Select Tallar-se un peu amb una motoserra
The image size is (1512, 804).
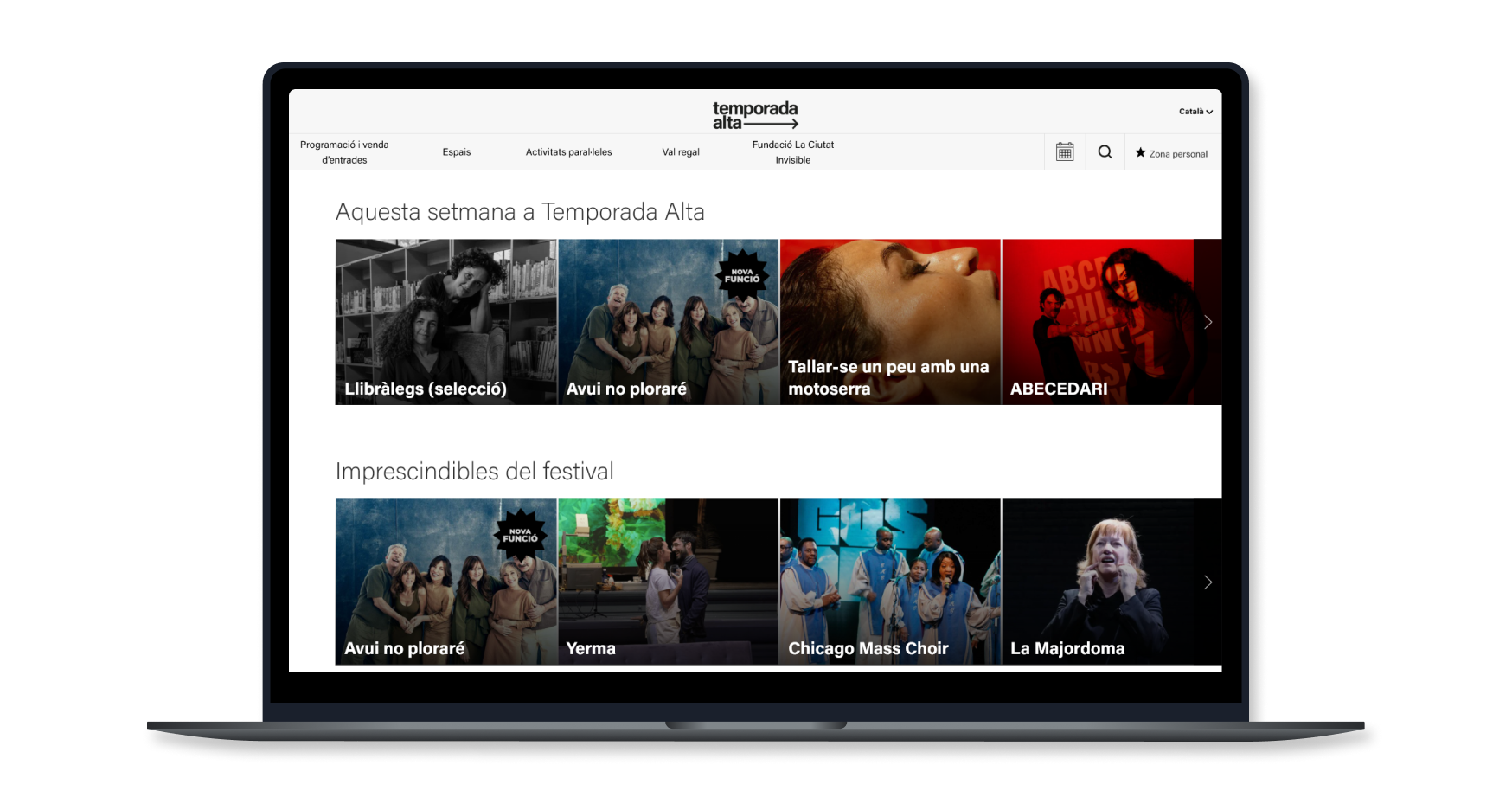click(889, 322)
